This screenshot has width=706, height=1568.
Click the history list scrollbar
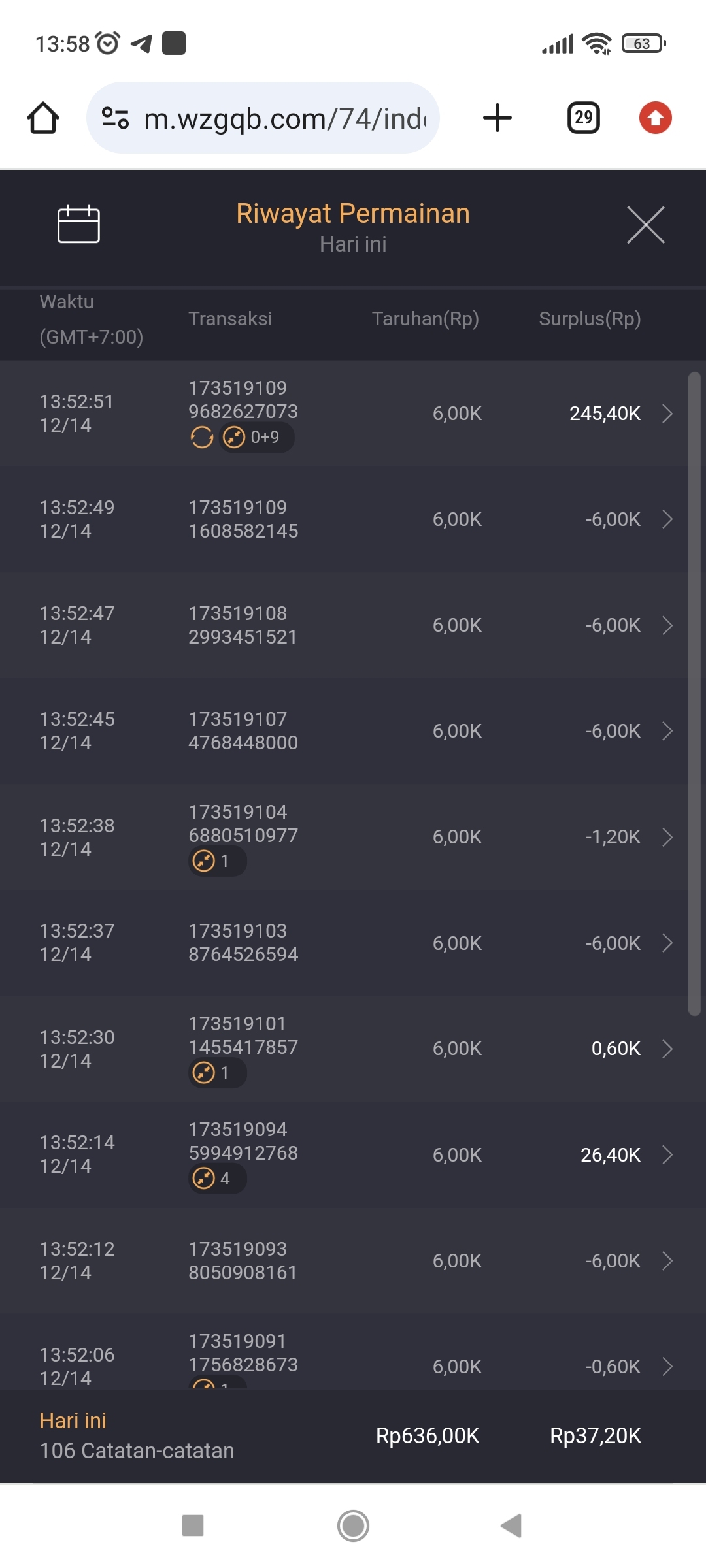pos(694,693)
